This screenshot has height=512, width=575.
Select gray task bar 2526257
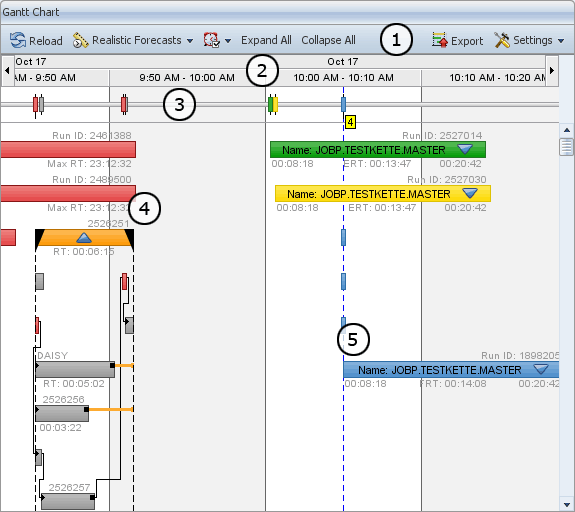(x=68, y=501)
